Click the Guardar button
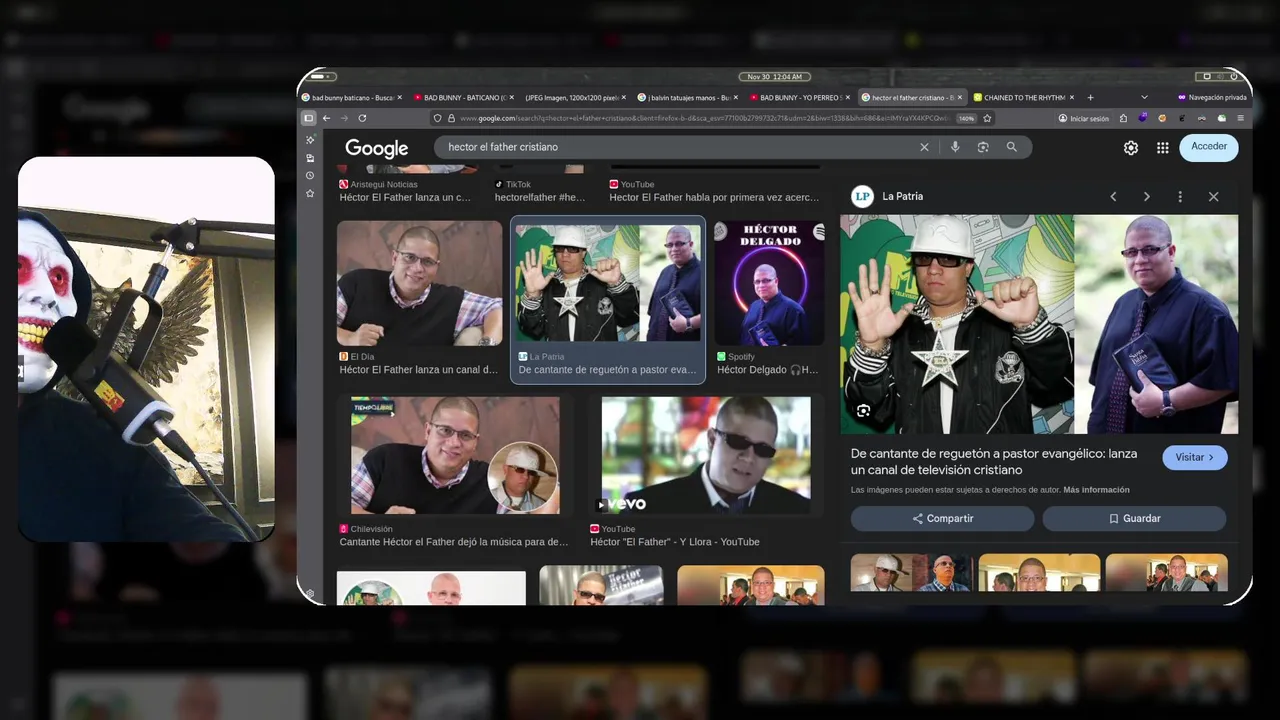The height and width of the screenshot is (720, 1280). click(x=1134, y=519)
